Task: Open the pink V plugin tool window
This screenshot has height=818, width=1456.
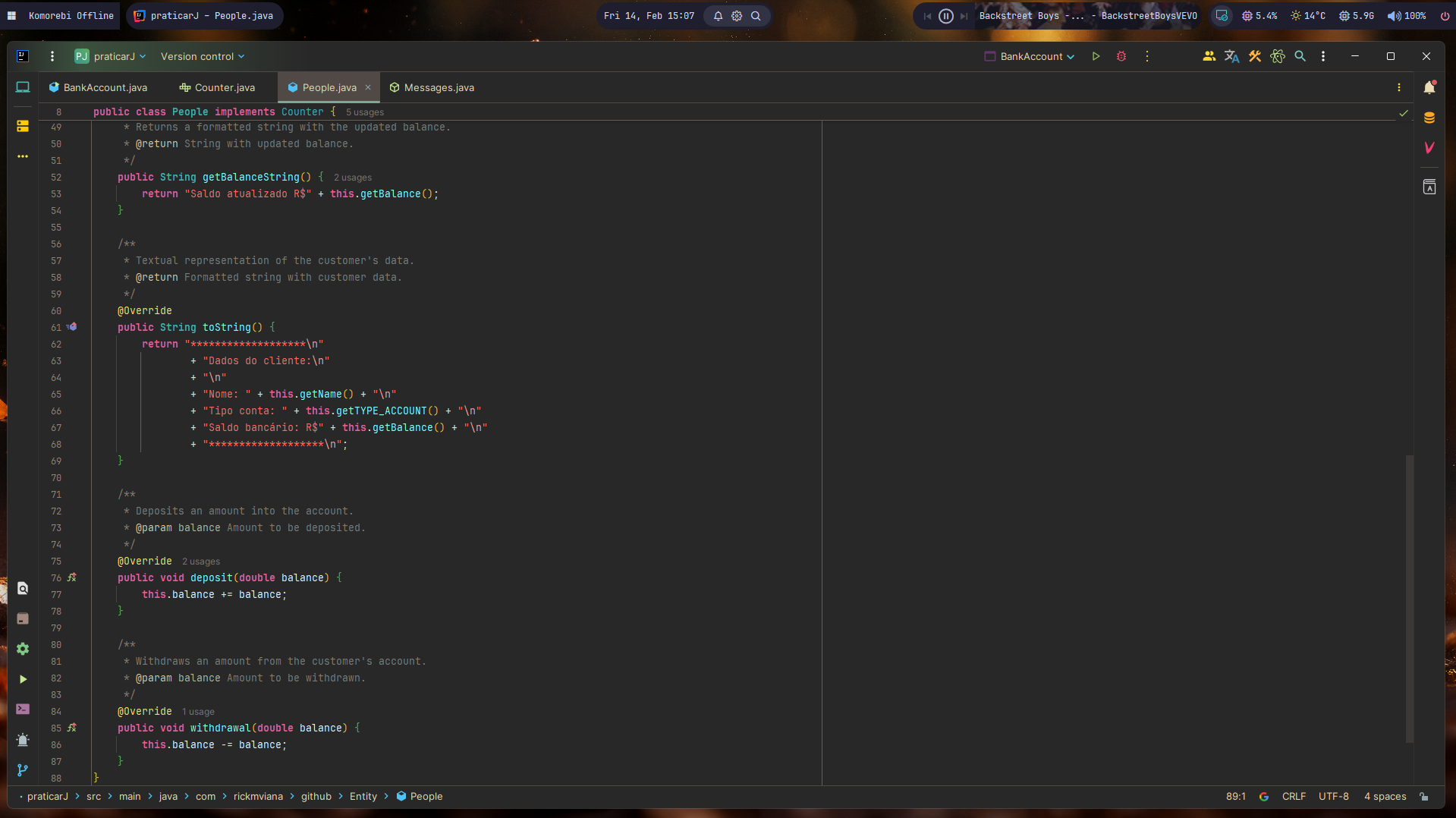Action: [1429, 148]
